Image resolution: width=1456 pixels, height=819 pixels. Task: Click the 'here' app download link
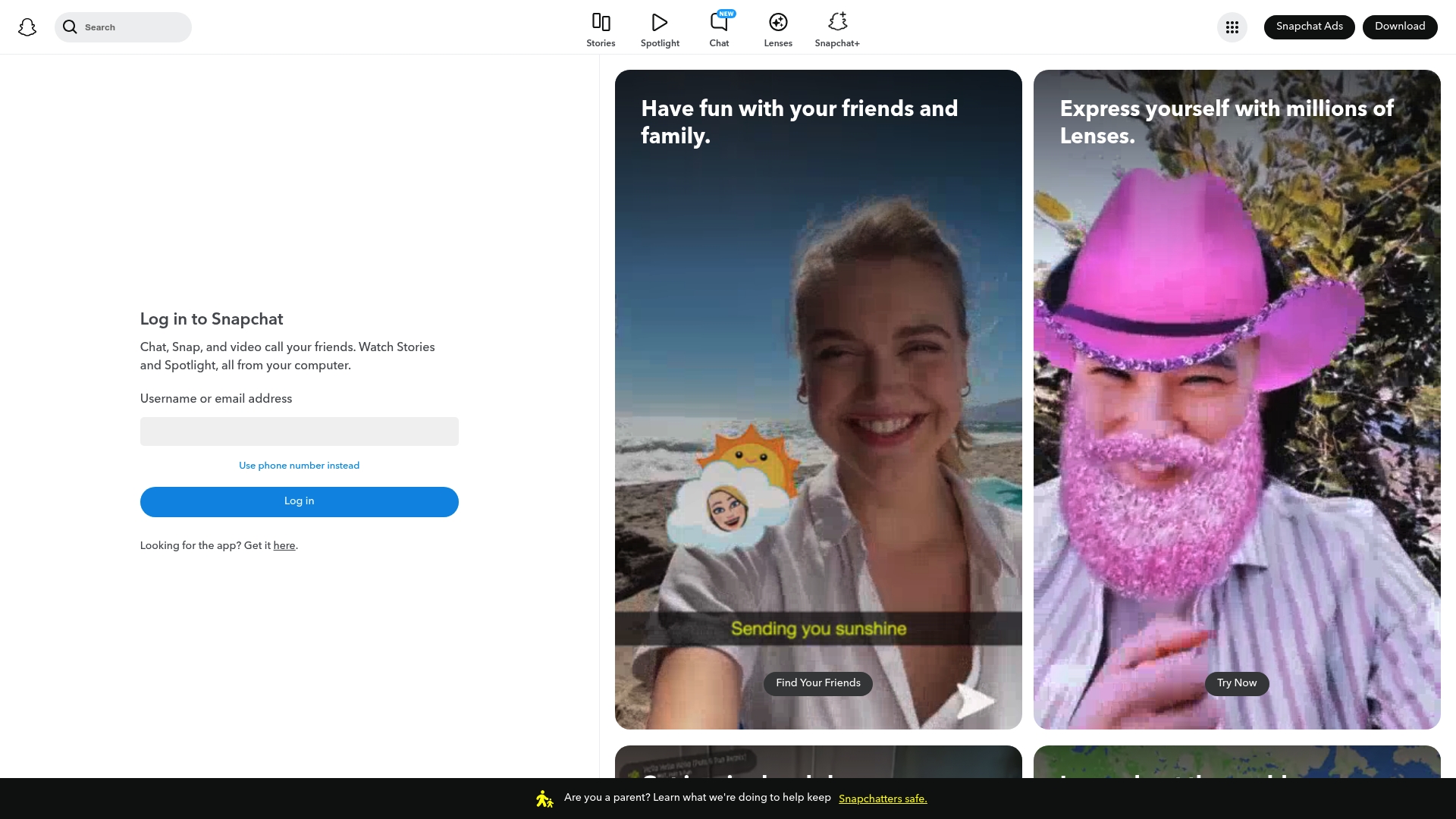[x=284, y=545]
